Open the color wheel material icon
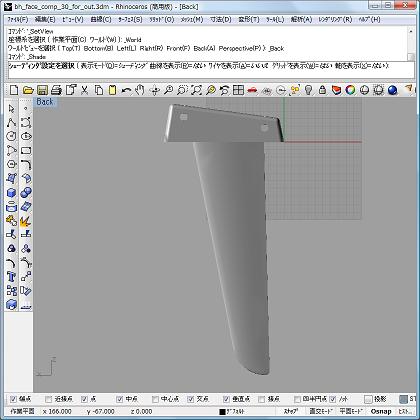The height and width of the screenshot is (420, 420). click(x=350, y=90)
